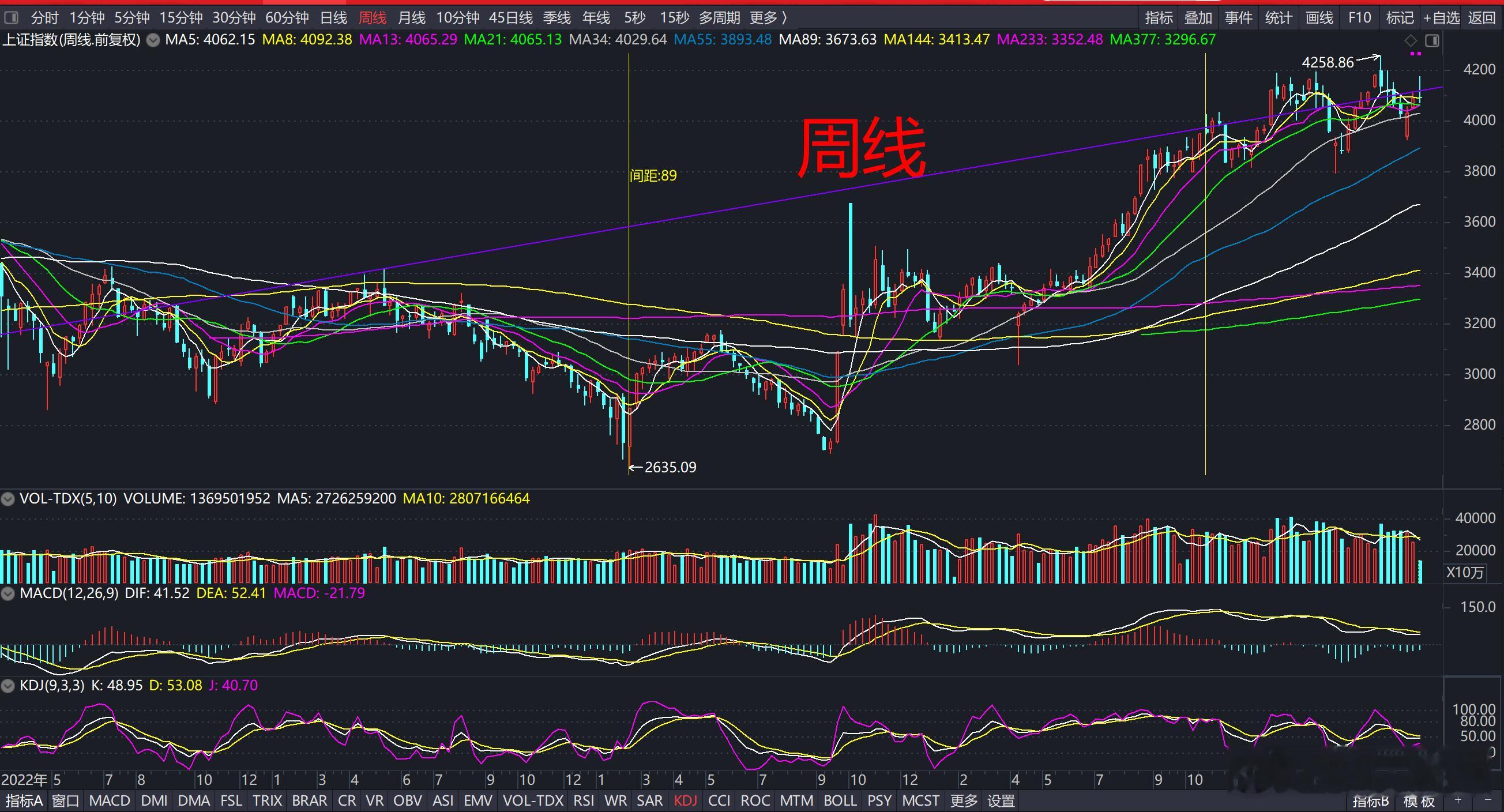Select the 60分钟 period tab
Image resolution: width=1504 pixels, height=812 pixels.
(287, 18)
